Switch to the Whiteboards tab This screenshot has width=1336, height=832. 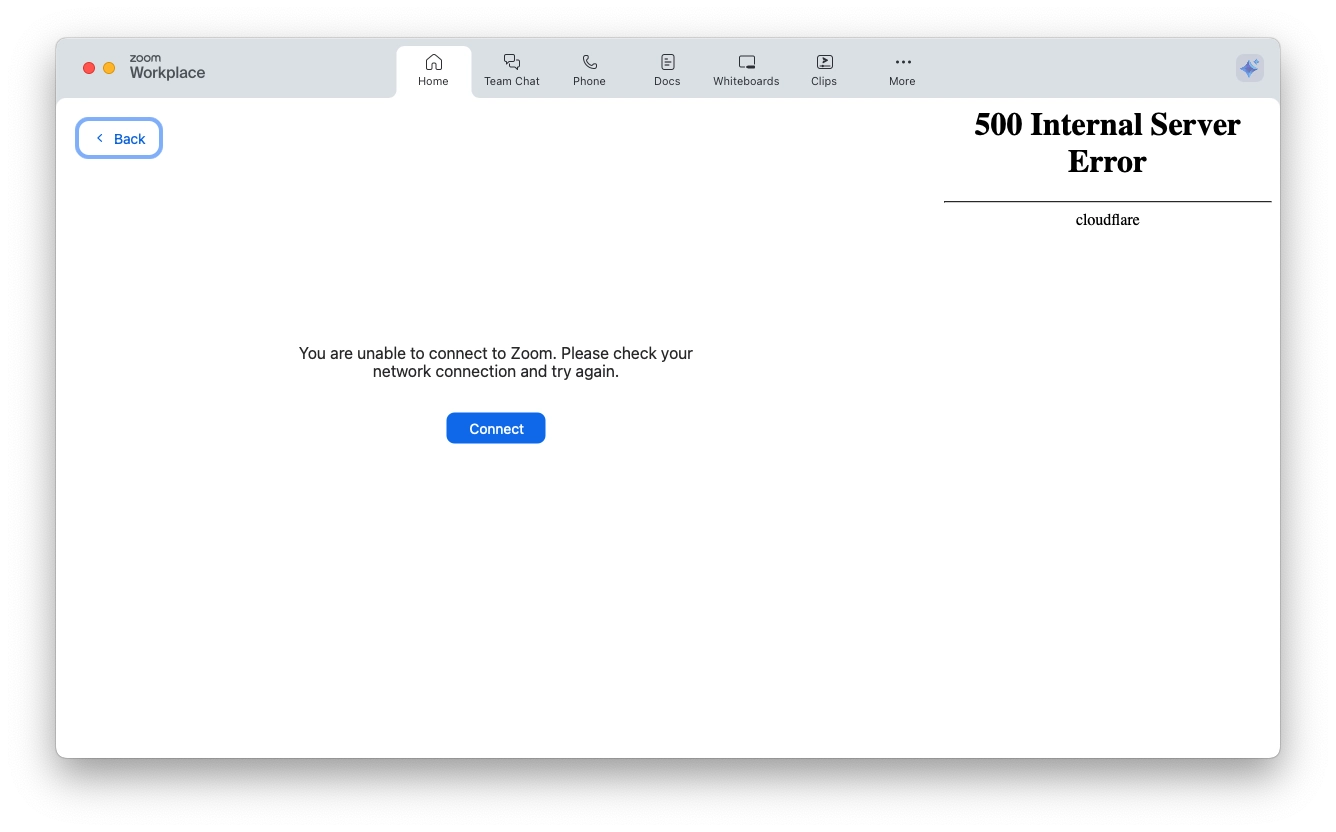point(745,70)
